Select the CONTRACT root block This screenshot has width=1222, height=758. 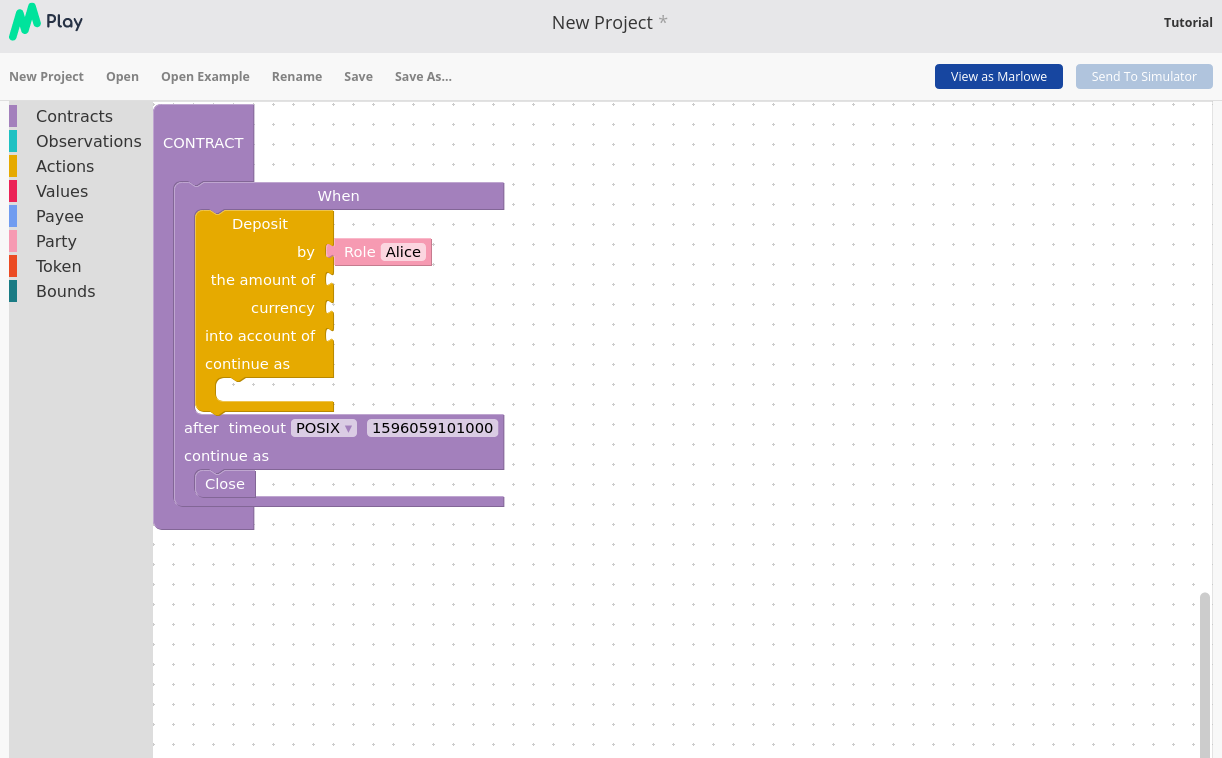coord(203,143)
